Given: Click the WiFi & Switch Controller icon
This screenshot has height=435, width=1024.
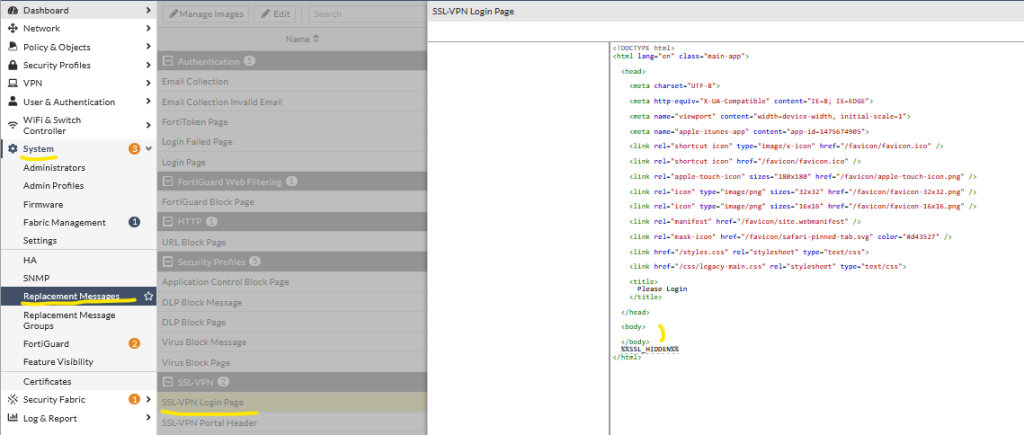Looking at the screenshot, I should coord(12,125).
